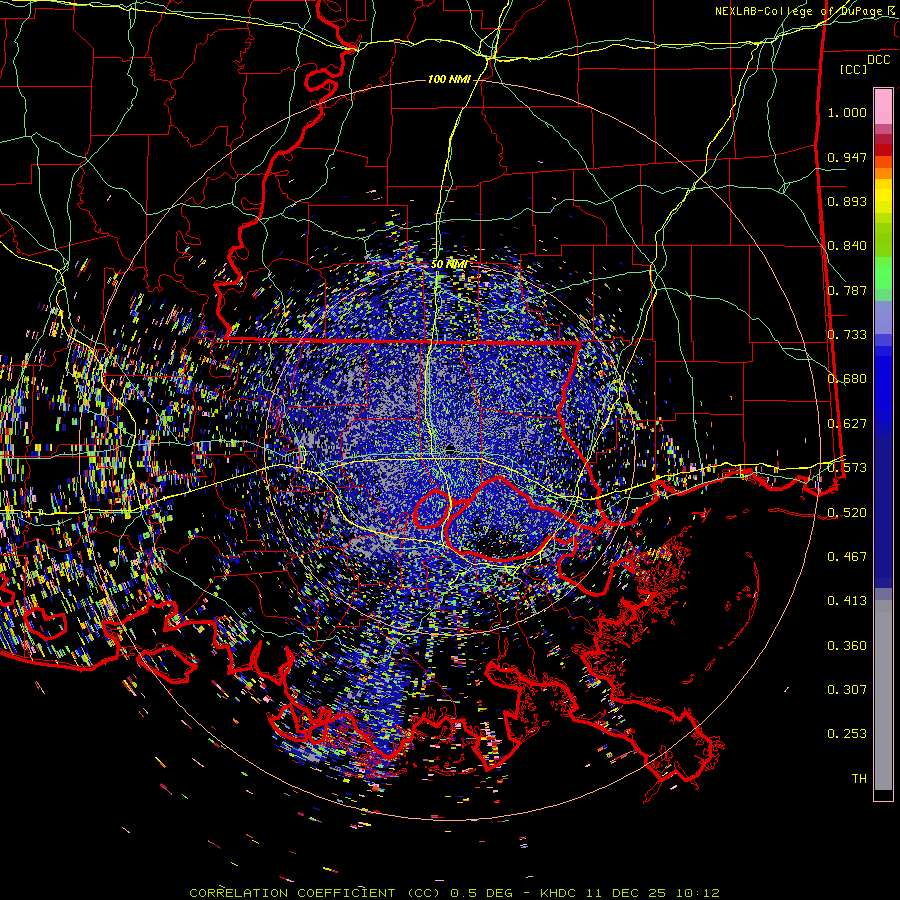Pick the pink segment of the color bar
This screenshot has width=900, height=900.
[883, 106]
